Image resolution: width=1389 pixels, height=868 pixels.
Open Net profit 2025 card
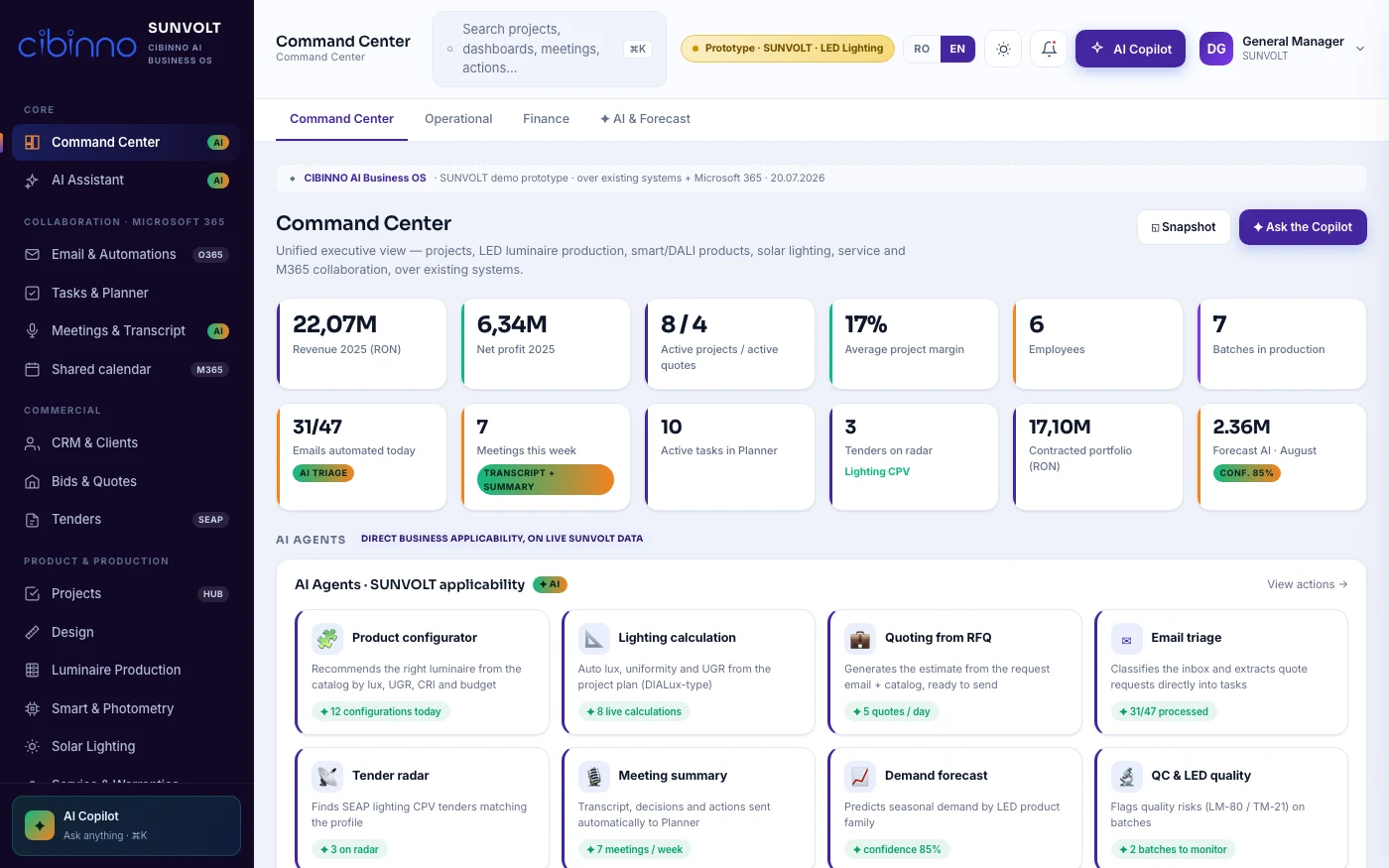click(546, 344)
